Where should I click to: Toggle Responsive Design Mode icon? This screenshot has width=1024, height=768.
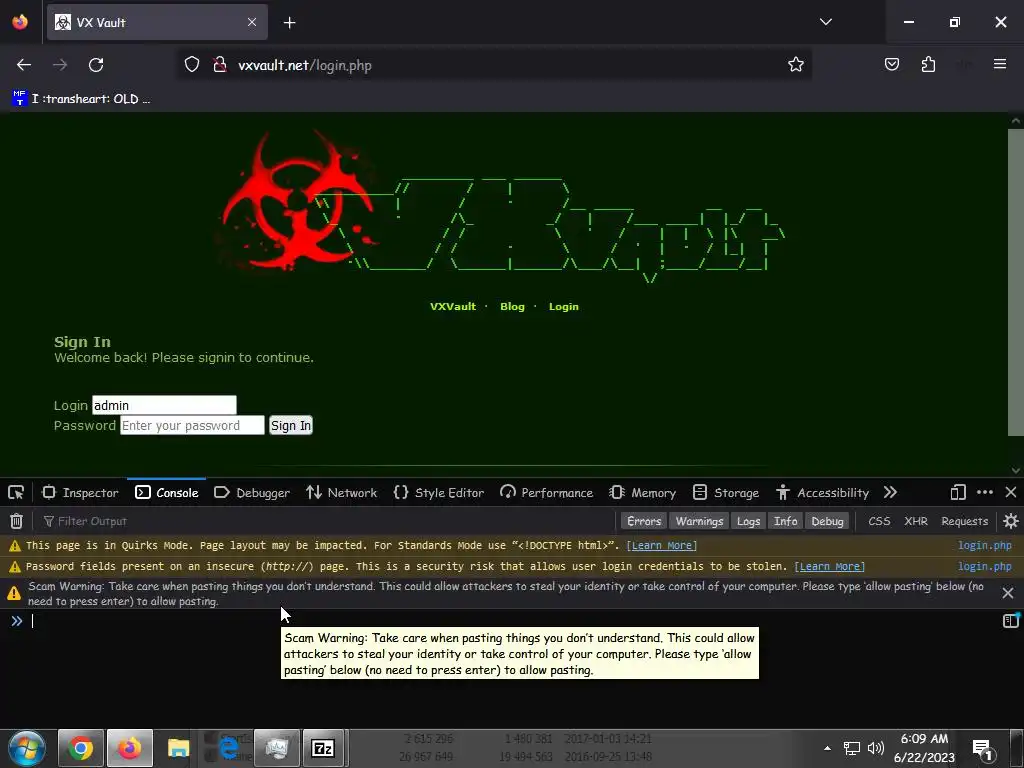tap(958, 492)
